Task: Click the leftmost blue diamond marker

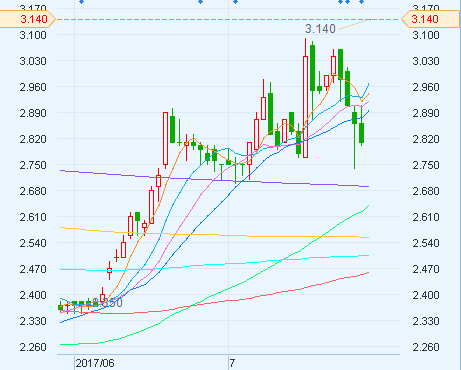Action: tap(81, 2)
